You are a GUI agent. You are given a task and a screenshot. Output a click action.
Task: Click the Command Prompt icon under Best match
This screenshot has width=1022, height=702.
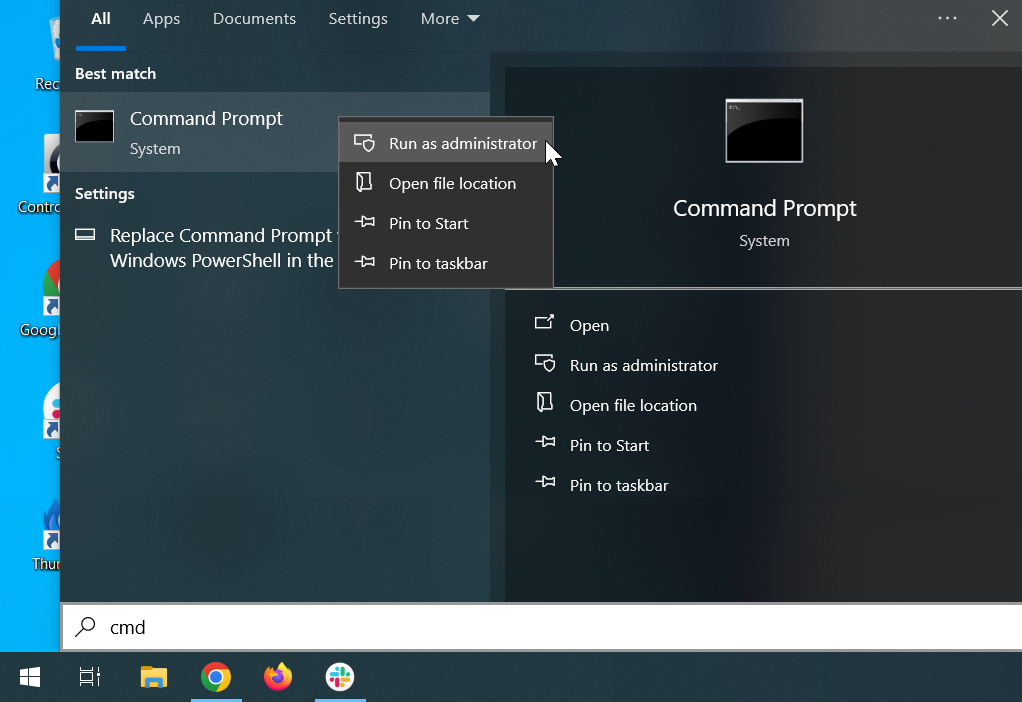(x=94, y=125)
